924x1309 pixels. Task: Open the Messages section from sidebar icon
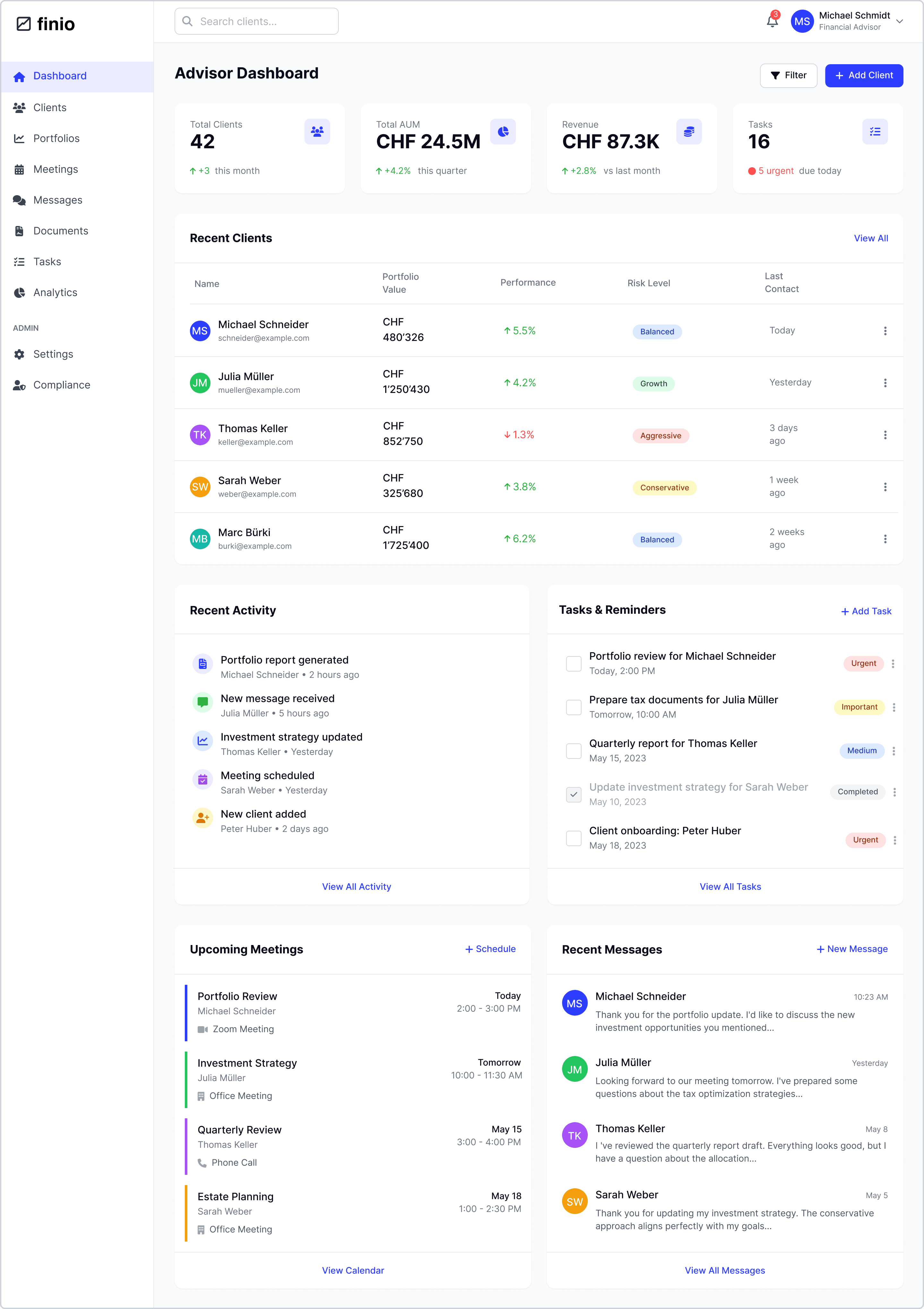19,200
